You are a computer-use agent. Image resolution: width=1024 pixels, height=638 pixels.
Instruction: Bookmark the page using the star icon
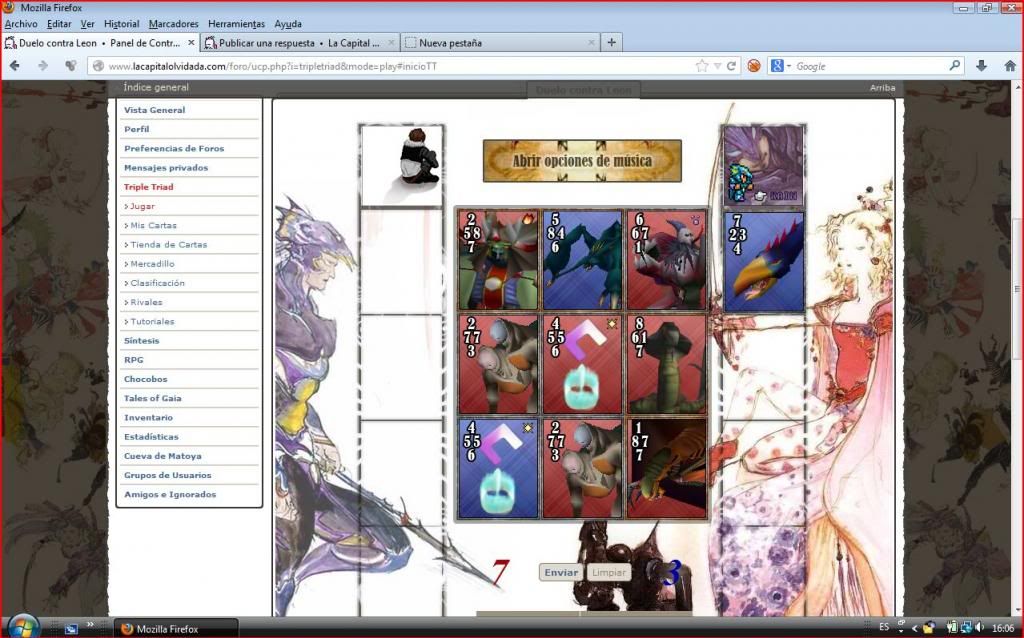(702, 66)
